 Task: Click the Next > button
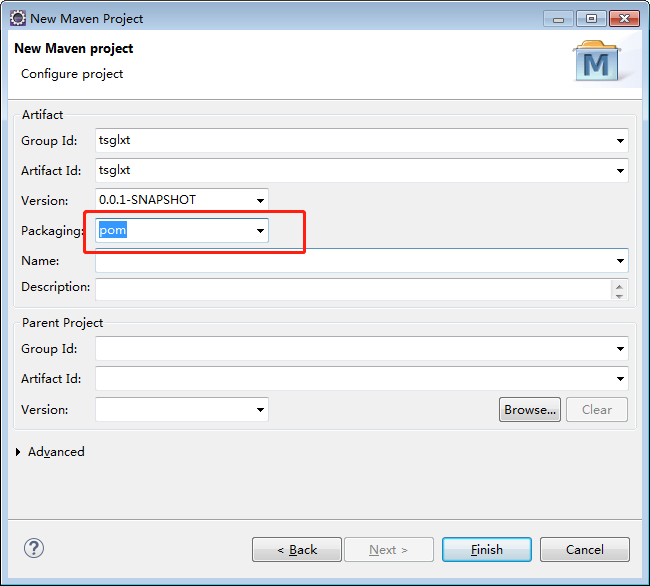[389, 550]
